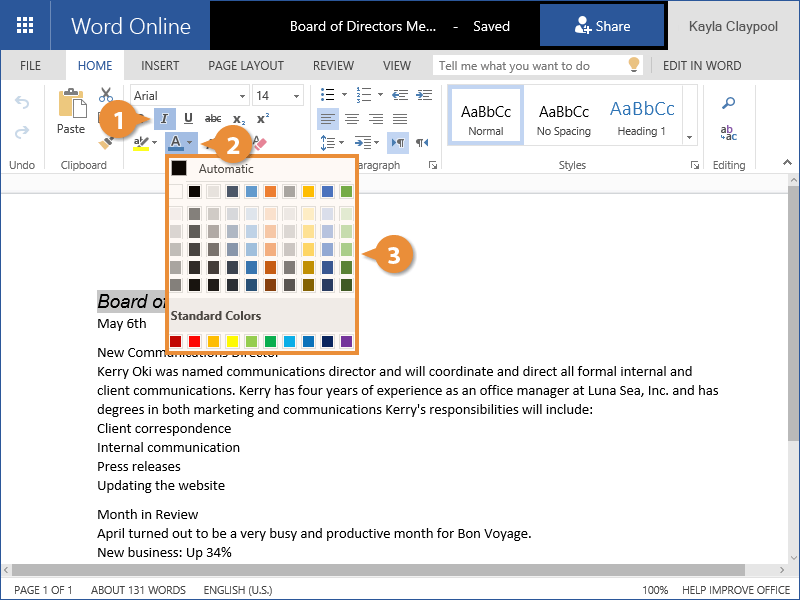This screenshot has width=800, height=600.
Task: Open Find with the magnifier icon
Action: coord(729,103)
